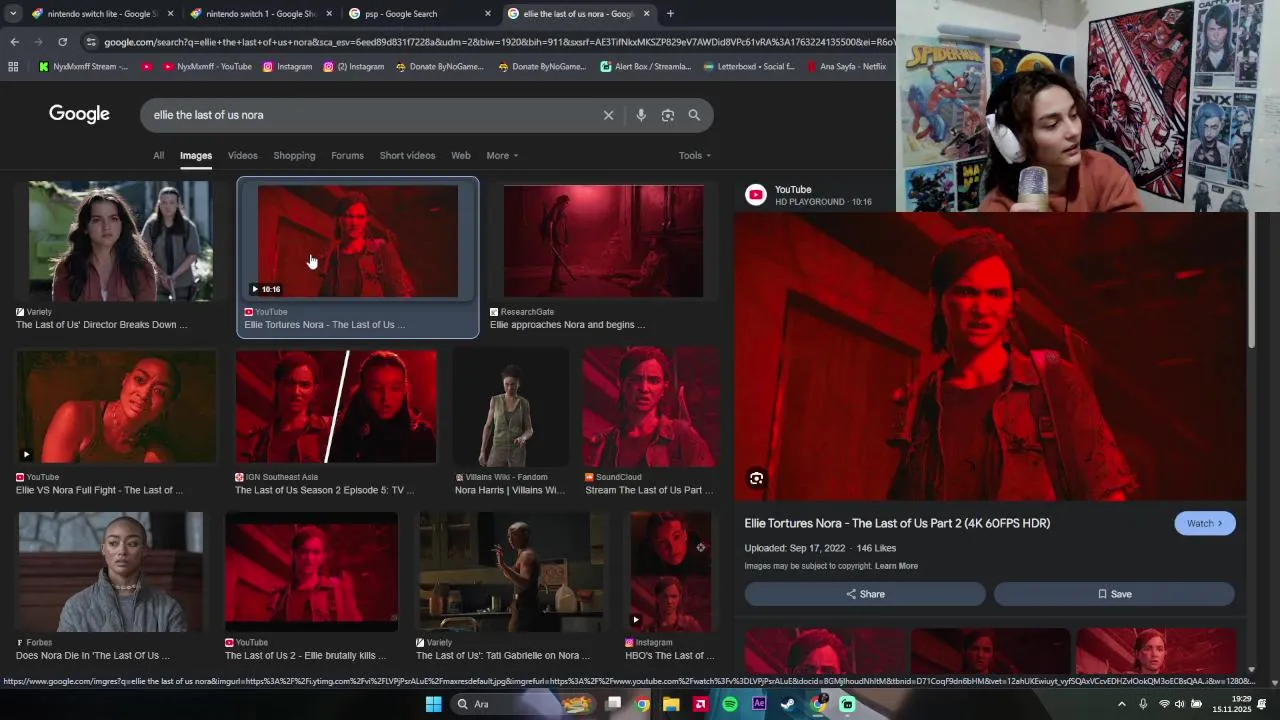Click the YouTube channel icon in the preview panel
Image resolution: width=1280 pixels, height=720 pixels.
(756, 195)
